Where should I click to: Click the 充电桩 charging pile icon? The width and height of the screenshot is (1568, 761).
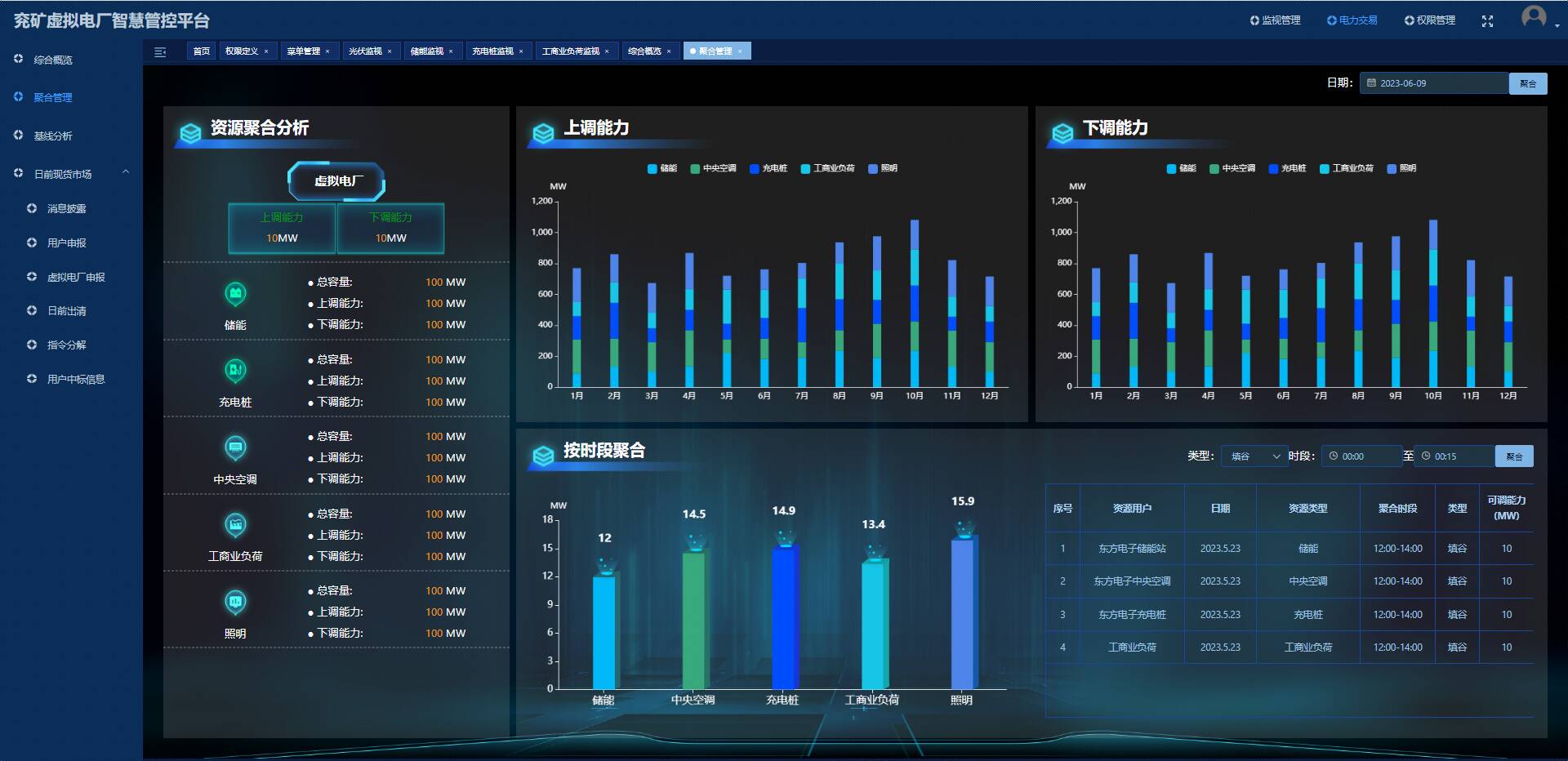(x=235, y=371)
